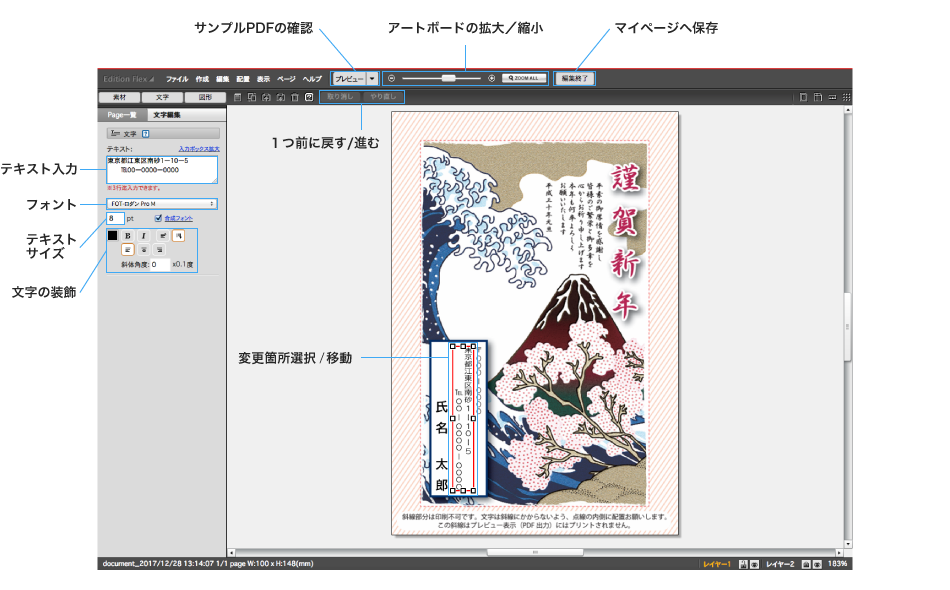Open the 配置 menu

[x=243, y=79]
